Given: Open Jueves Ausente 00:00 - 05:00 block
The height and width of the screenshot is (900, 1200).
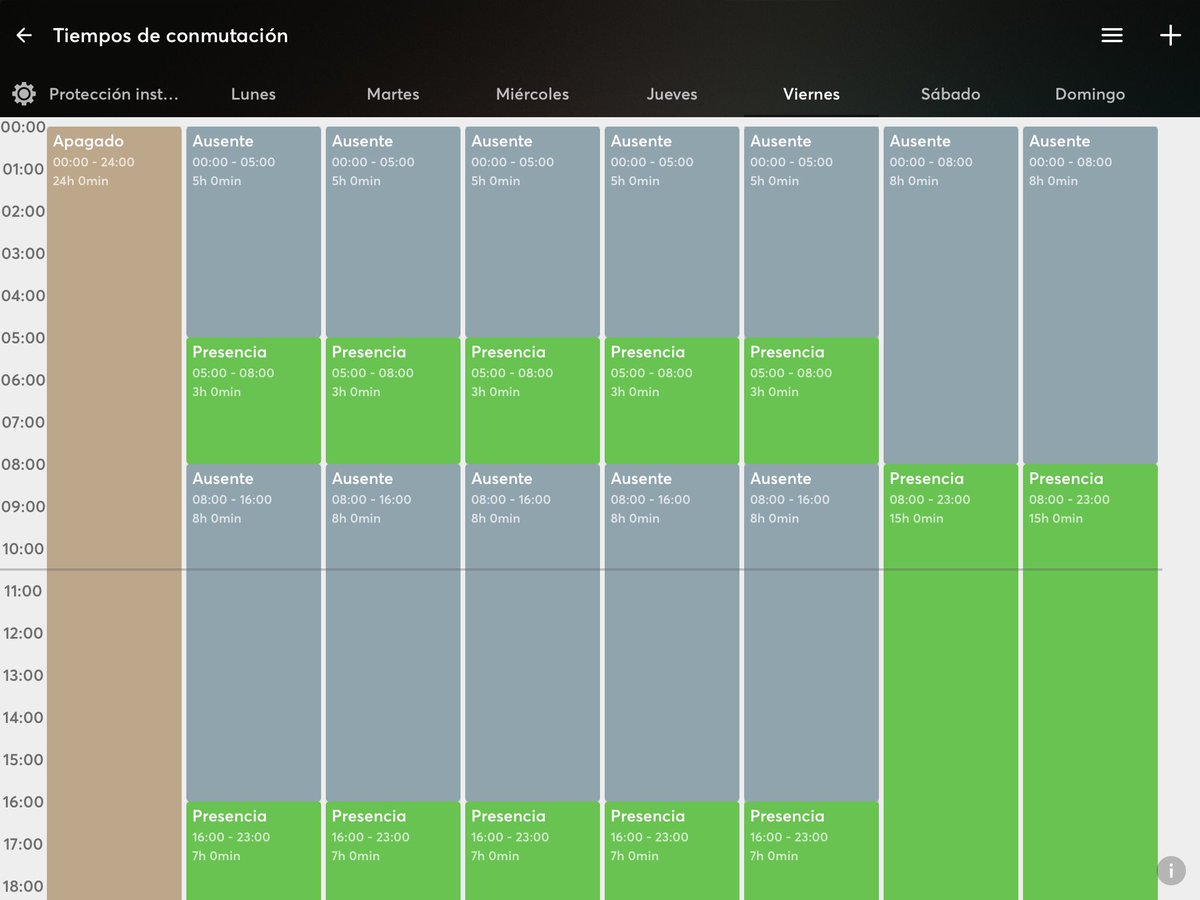Looking at the screenshot, I should point(672,232).
